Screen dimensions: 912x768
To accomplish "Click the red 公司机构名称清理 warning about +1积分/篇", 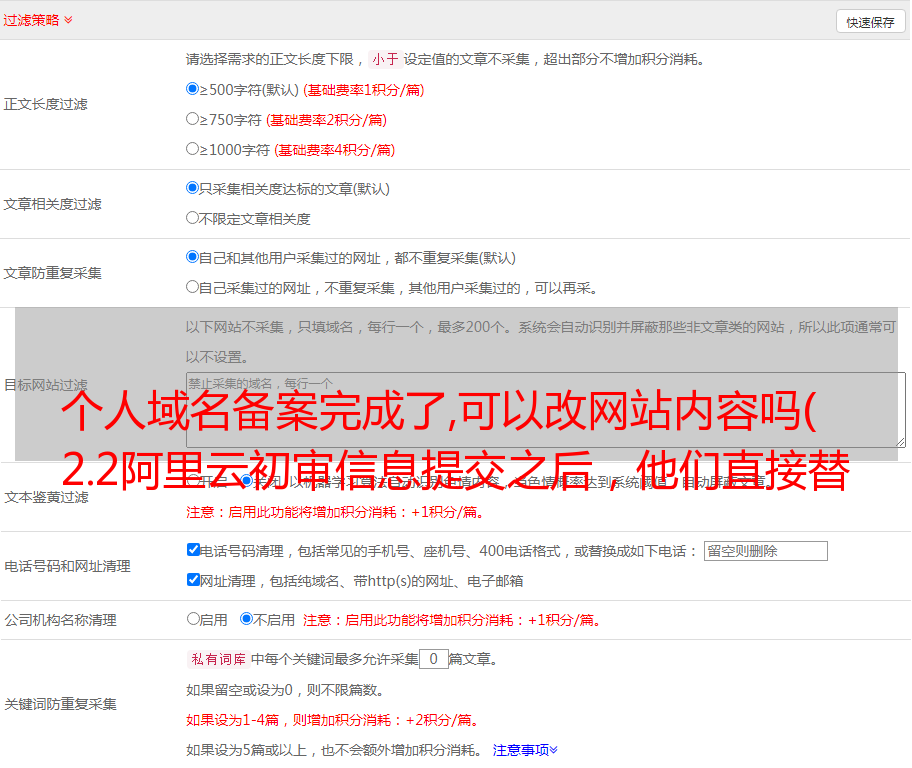I will [452, 620].
